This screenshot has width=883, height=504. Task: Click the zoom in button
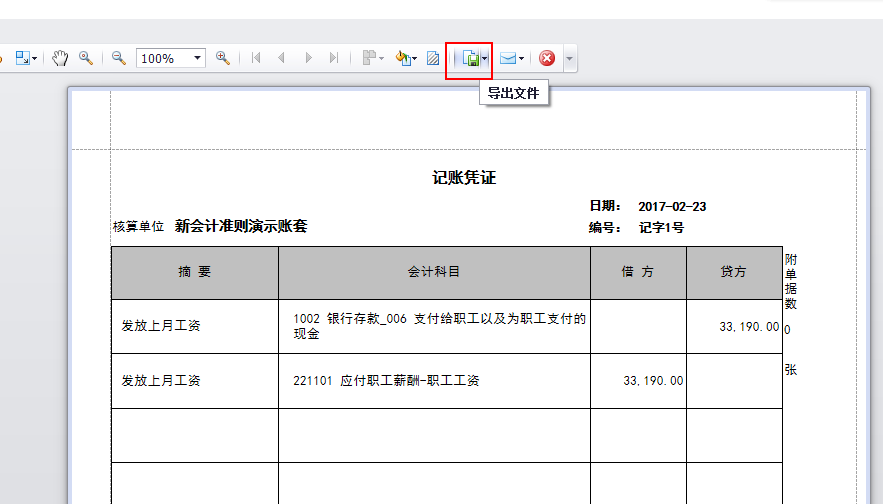click(223, 58)
